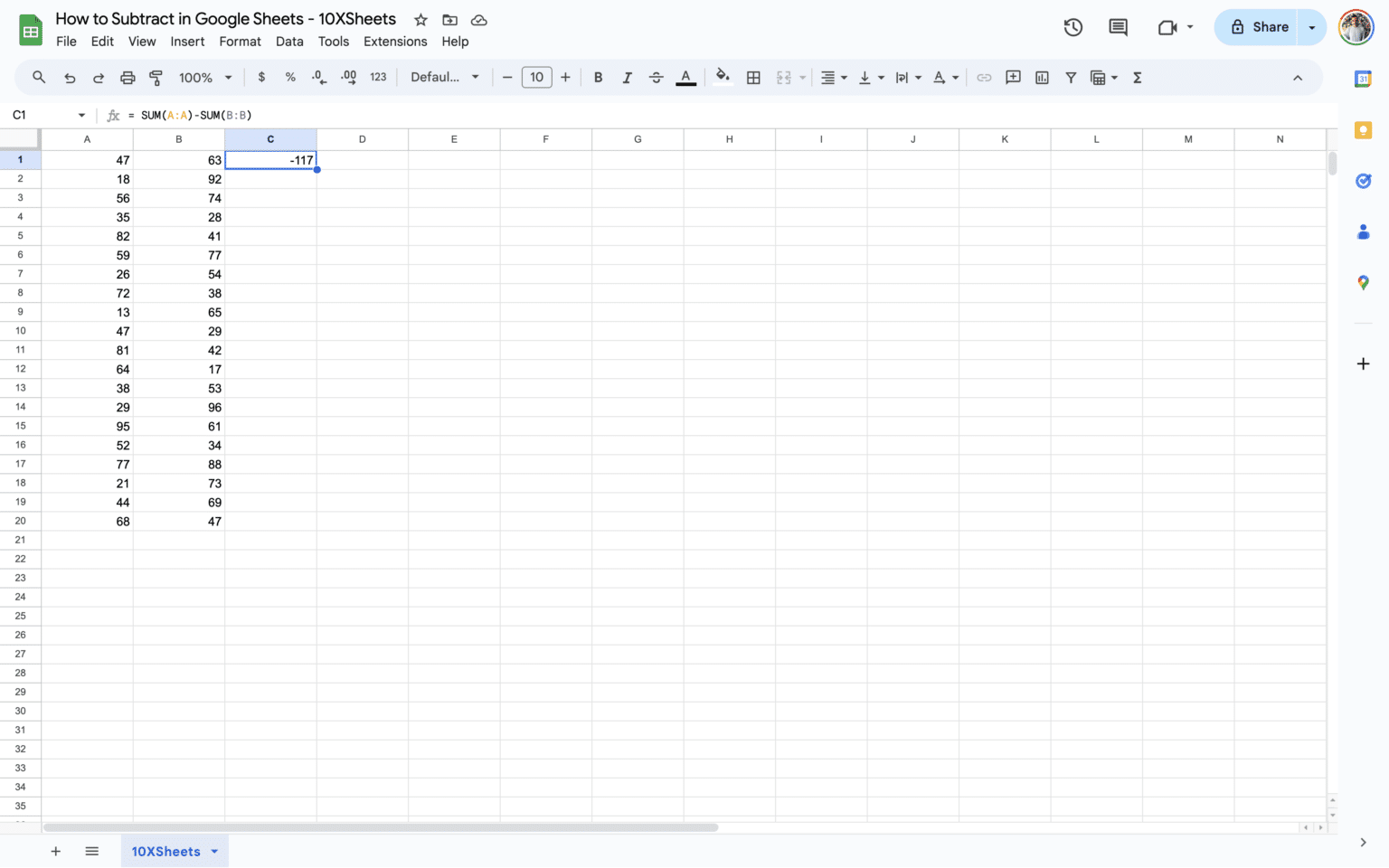Click the insert chart icon

1042,78
